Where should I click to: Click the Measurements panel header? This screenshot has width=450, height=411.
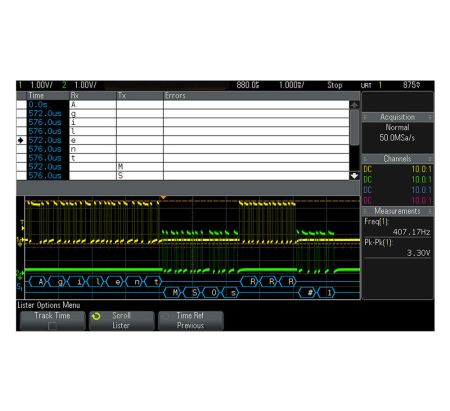point(397,211)
